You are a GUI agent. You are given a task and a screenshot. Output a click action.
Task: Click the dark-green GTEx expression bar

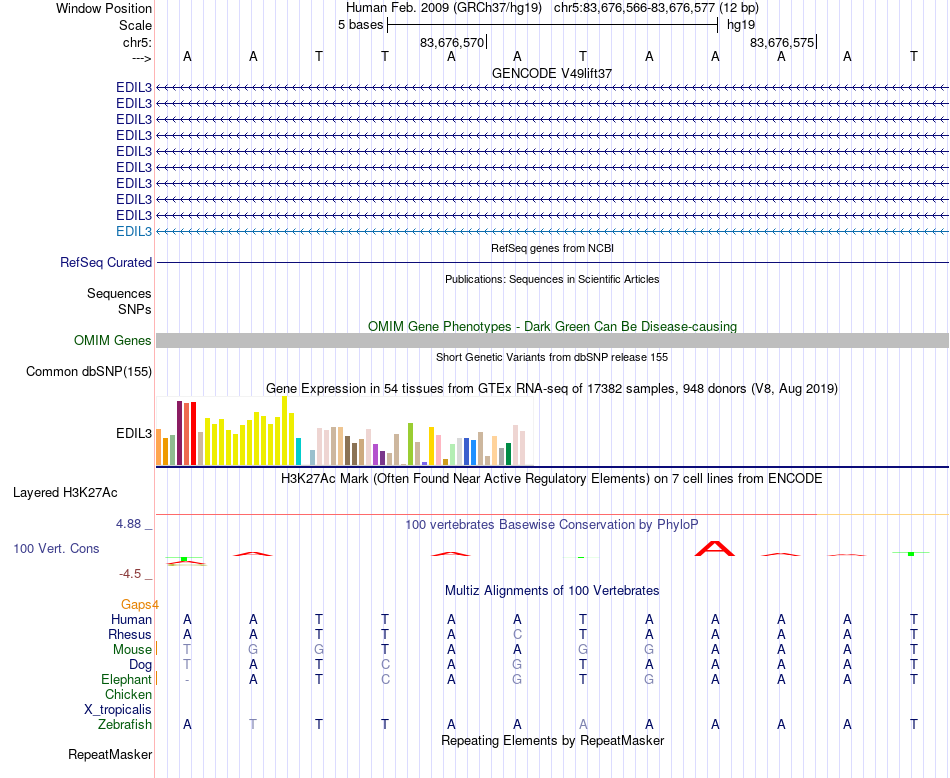pyautogui.click(x=509, y=454)
